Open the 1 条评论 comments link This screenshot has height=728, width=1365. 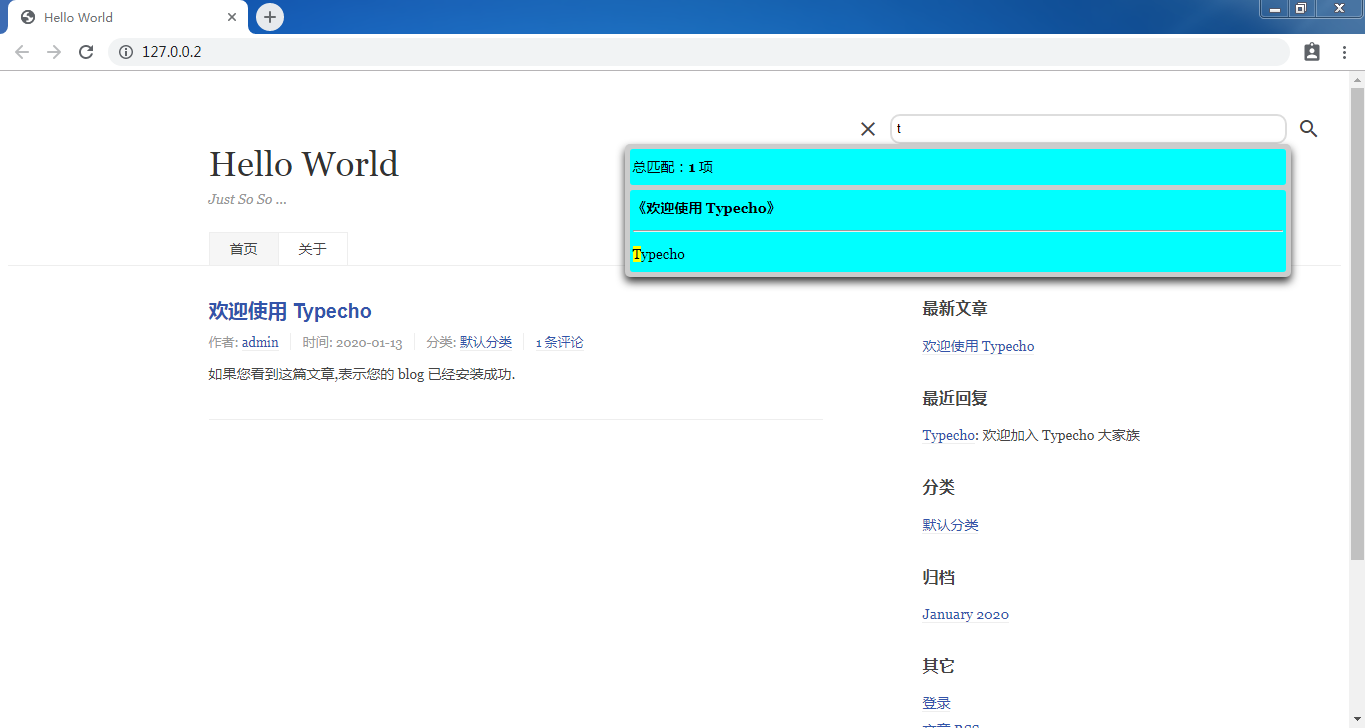tap(560, 342)
